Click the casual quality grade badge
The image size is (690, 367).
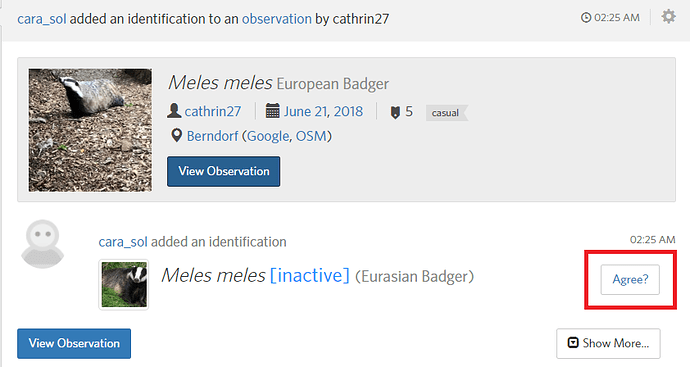[446, 113]
